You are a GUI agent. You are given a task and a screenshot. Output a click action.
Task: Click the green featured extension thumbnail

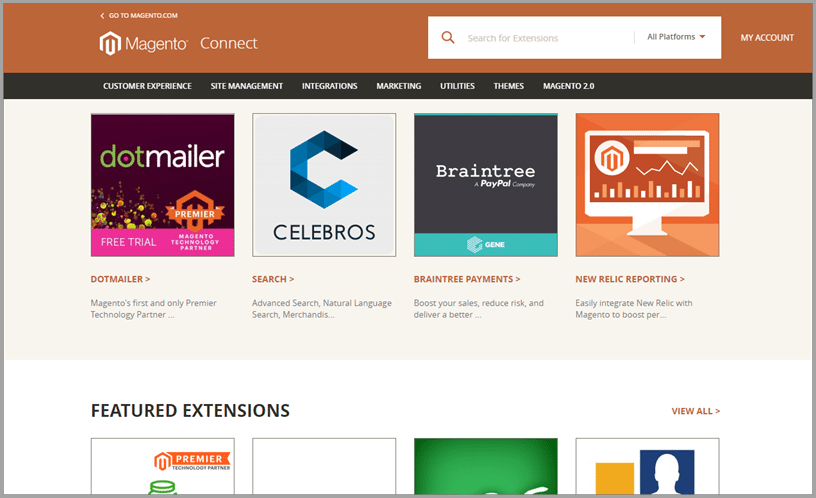pos(486,466)
